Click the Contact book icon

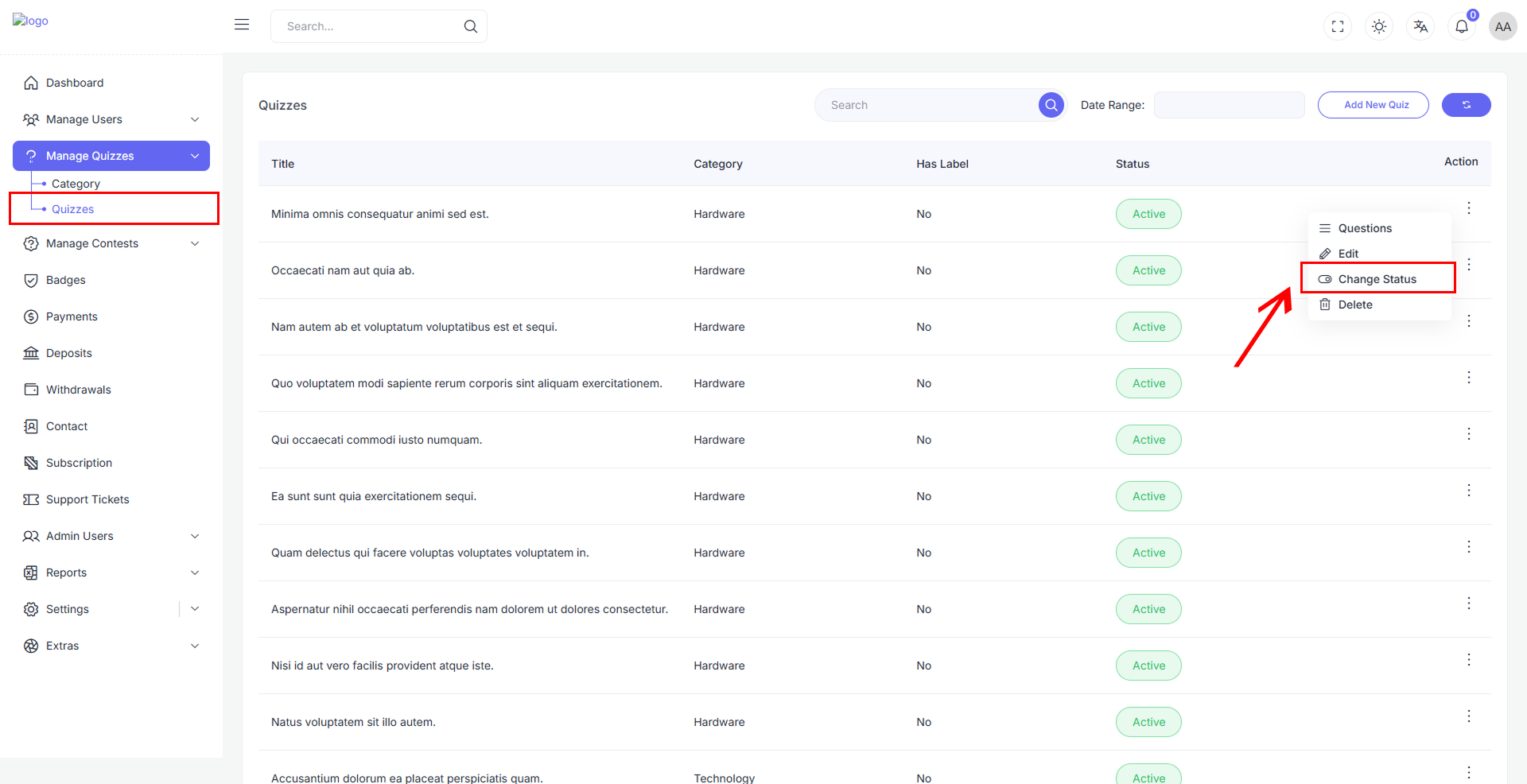(x=31, y=426)
